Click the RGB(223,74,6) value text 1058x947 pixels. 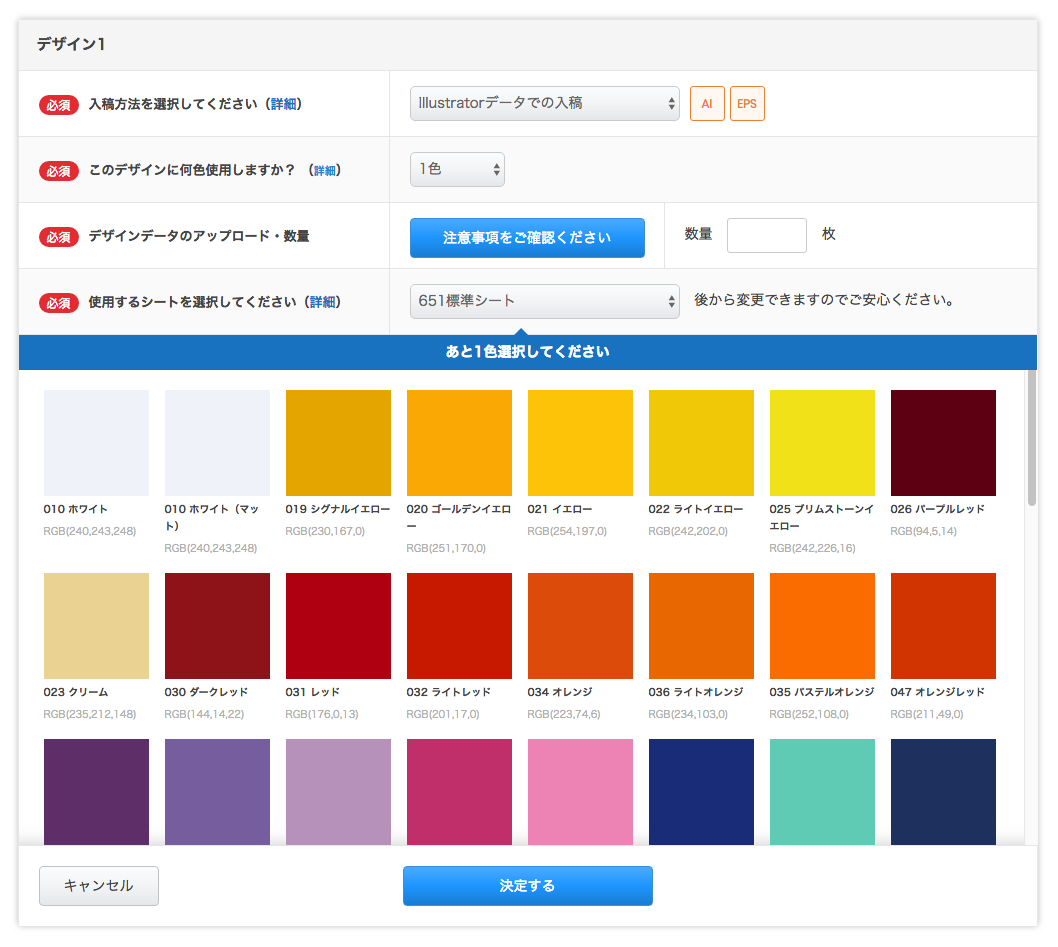pyautogui.click(x=564, y=714)
